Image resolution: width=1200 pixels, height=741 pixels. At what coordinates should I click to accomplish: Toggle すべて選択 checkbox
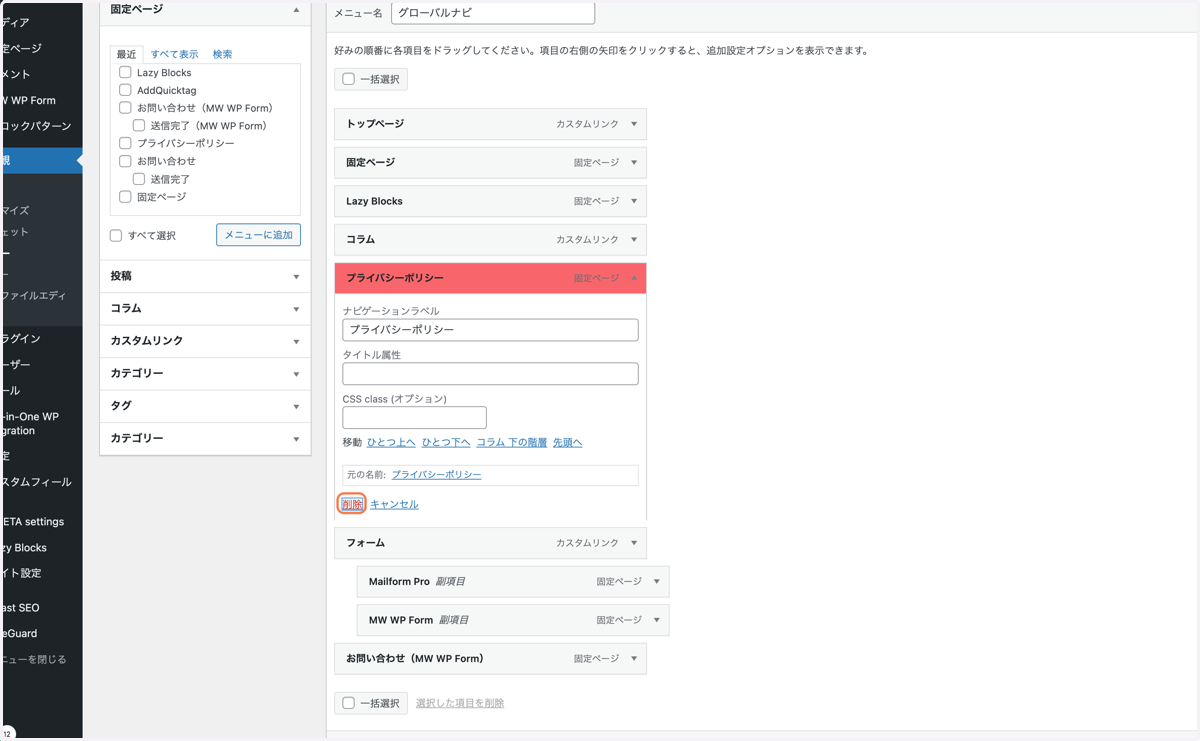[116, 236]
